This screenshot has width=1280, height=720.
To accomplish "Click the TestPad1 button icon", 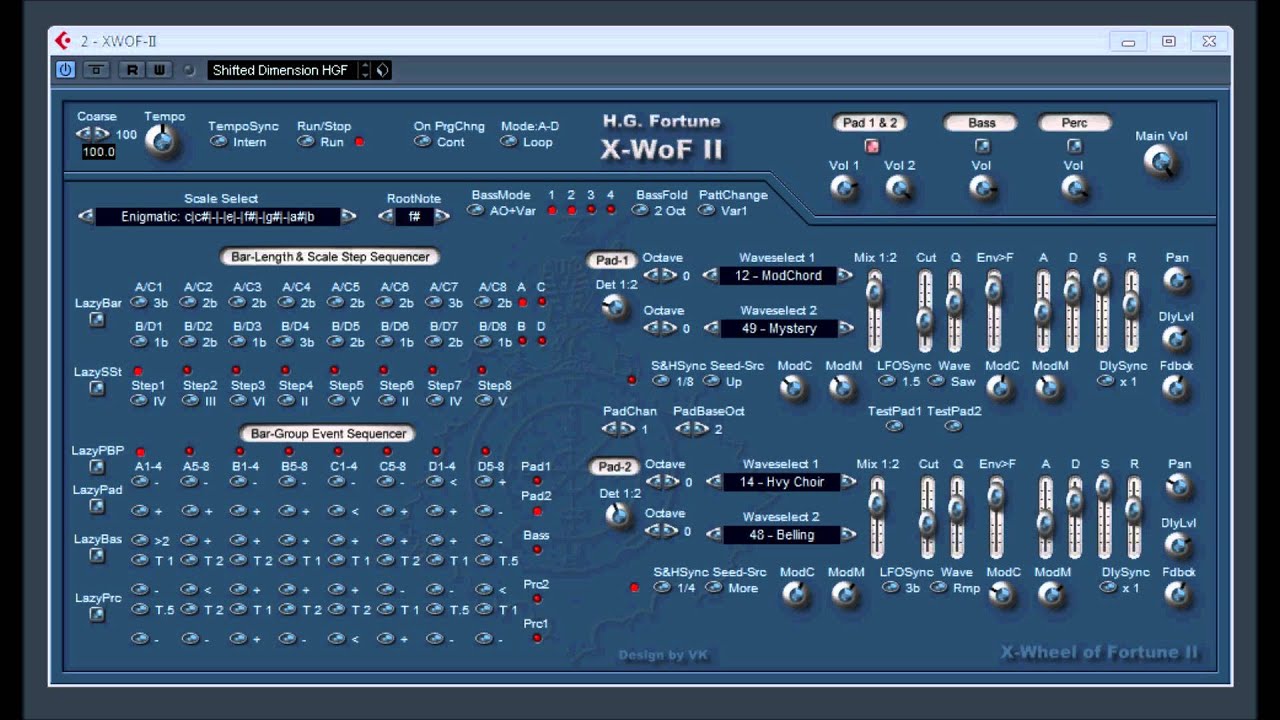I will 894,426.
